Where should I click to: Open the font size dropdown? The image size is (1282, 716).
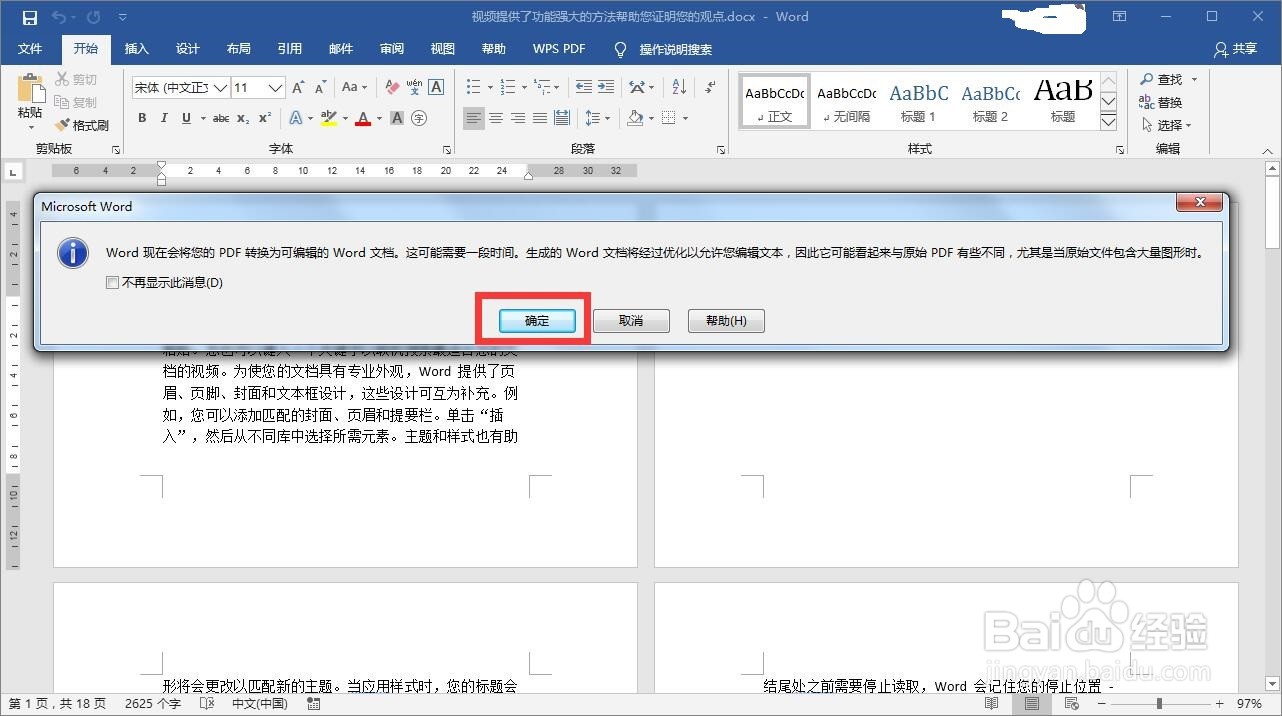click(x=278, y=87)
